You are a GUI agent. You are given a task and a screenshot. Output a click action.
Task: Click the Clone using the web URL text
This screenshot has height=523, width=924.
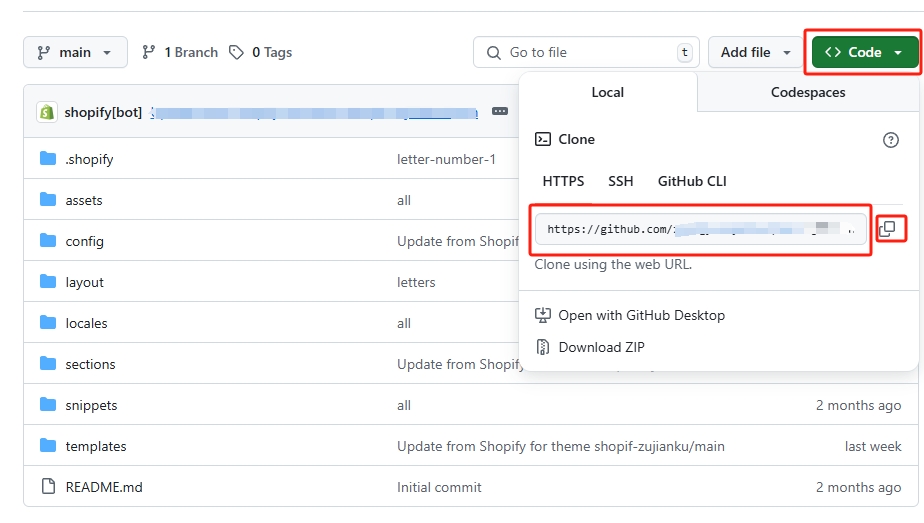coord(613,264)
